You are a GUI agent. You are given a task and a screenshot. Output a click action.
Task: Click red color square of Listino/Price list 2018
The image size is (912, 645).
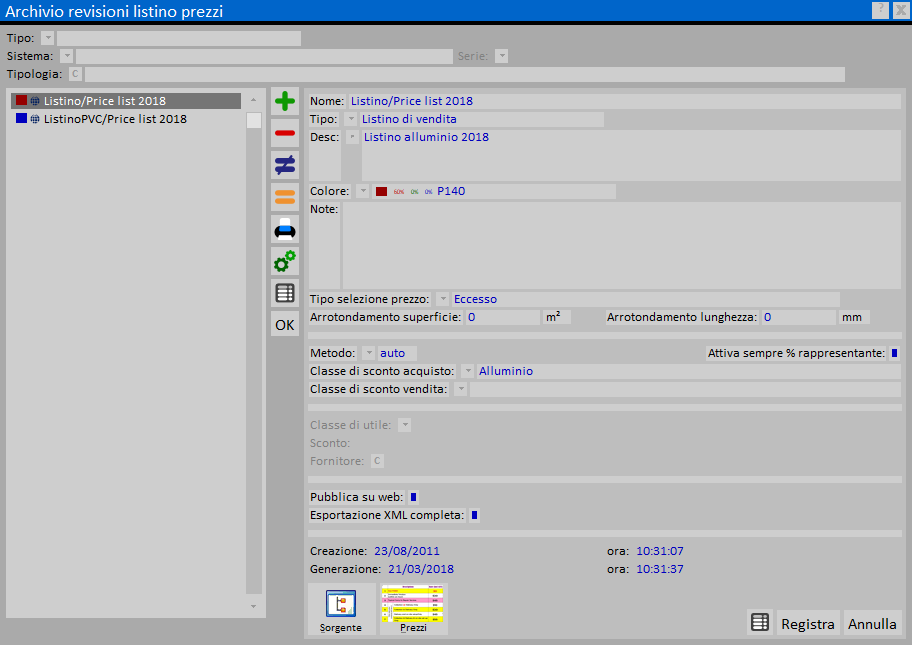pyautogui.click(x=22, y=101)
